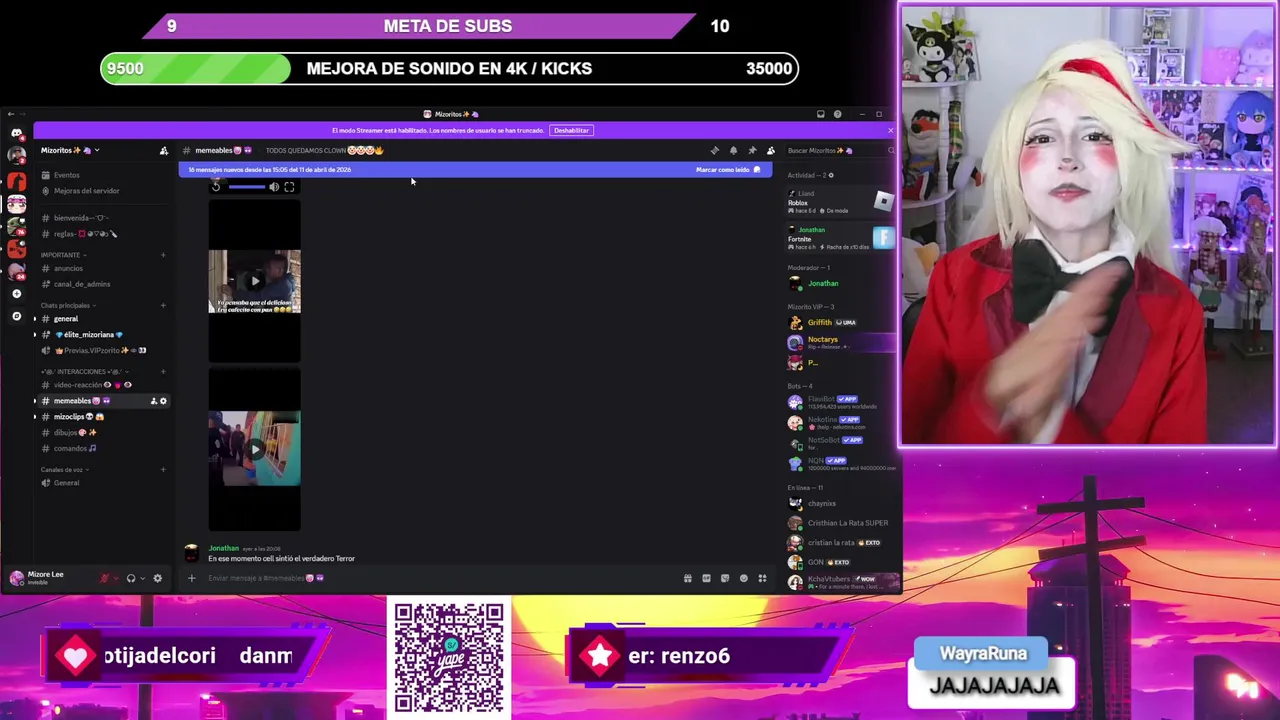This screenshot has height=720, width=1280.
Task: Open Jonathan's profile from message author
Action: (223, 548)
